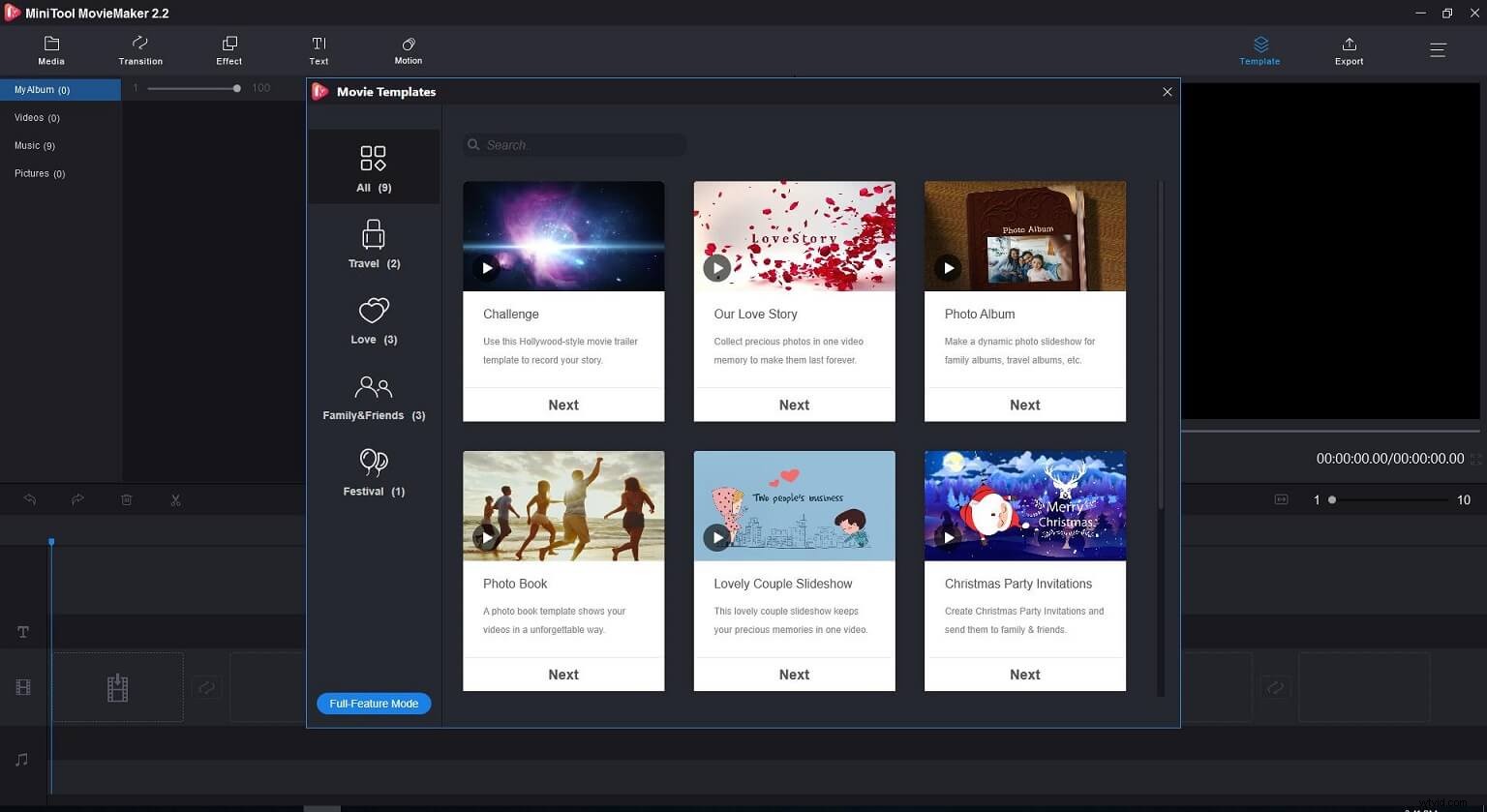The height and width of the screenshot is (812, 1487).
Task: Click the Export icon
Action: [x=1349, y=50]
